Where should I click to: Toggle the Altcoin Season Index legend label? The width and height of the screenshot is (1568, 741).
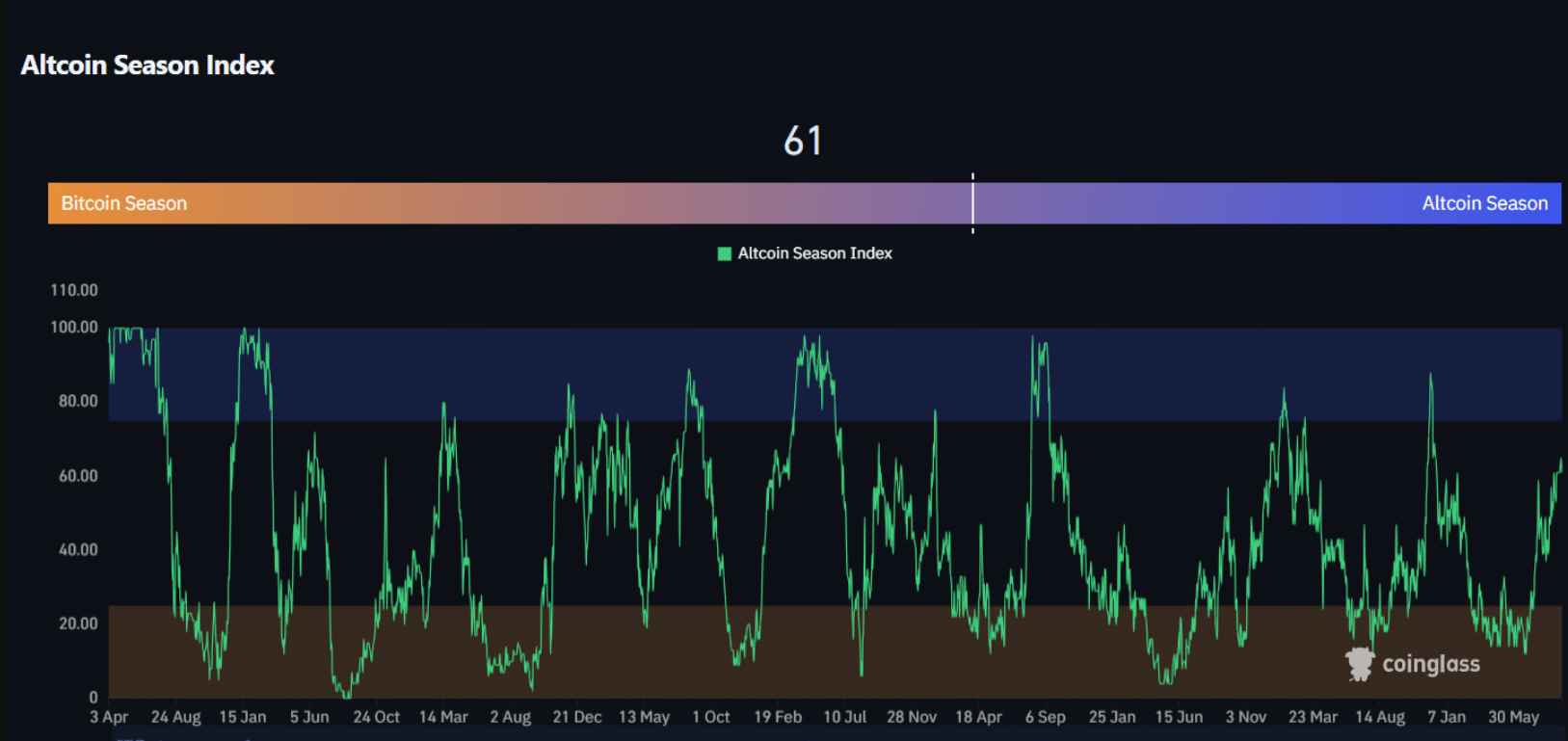[814, 253]
